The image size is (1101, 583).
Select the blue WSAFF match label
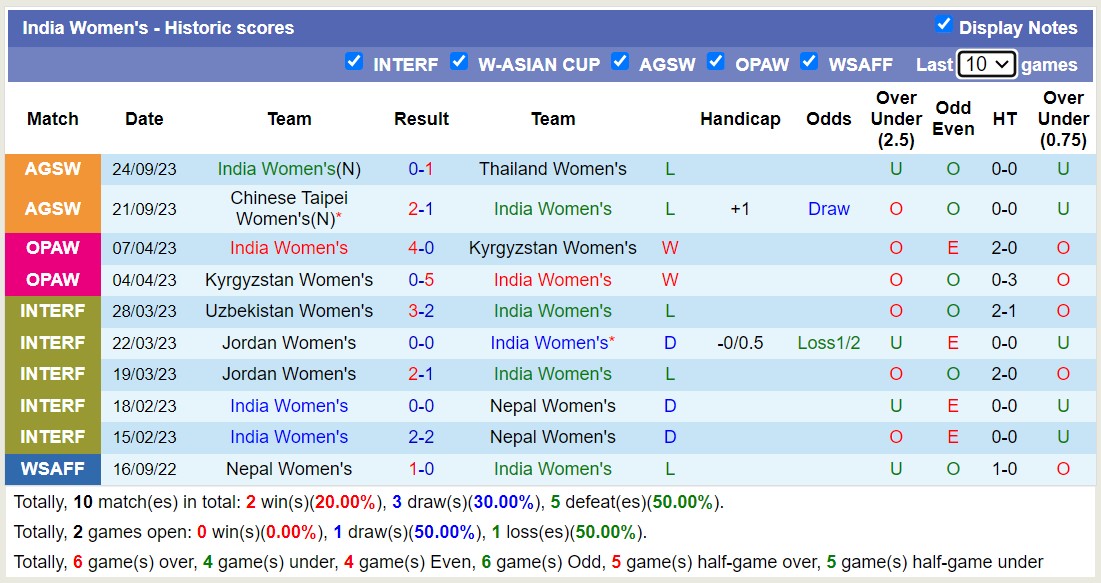coord(53,469)
